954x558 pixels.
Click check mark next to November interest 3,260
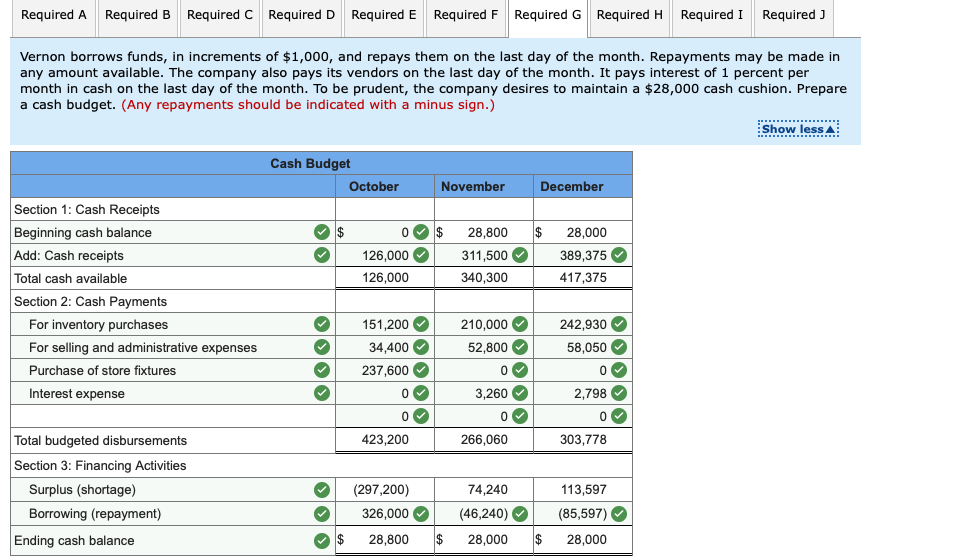tap(520, 393)
